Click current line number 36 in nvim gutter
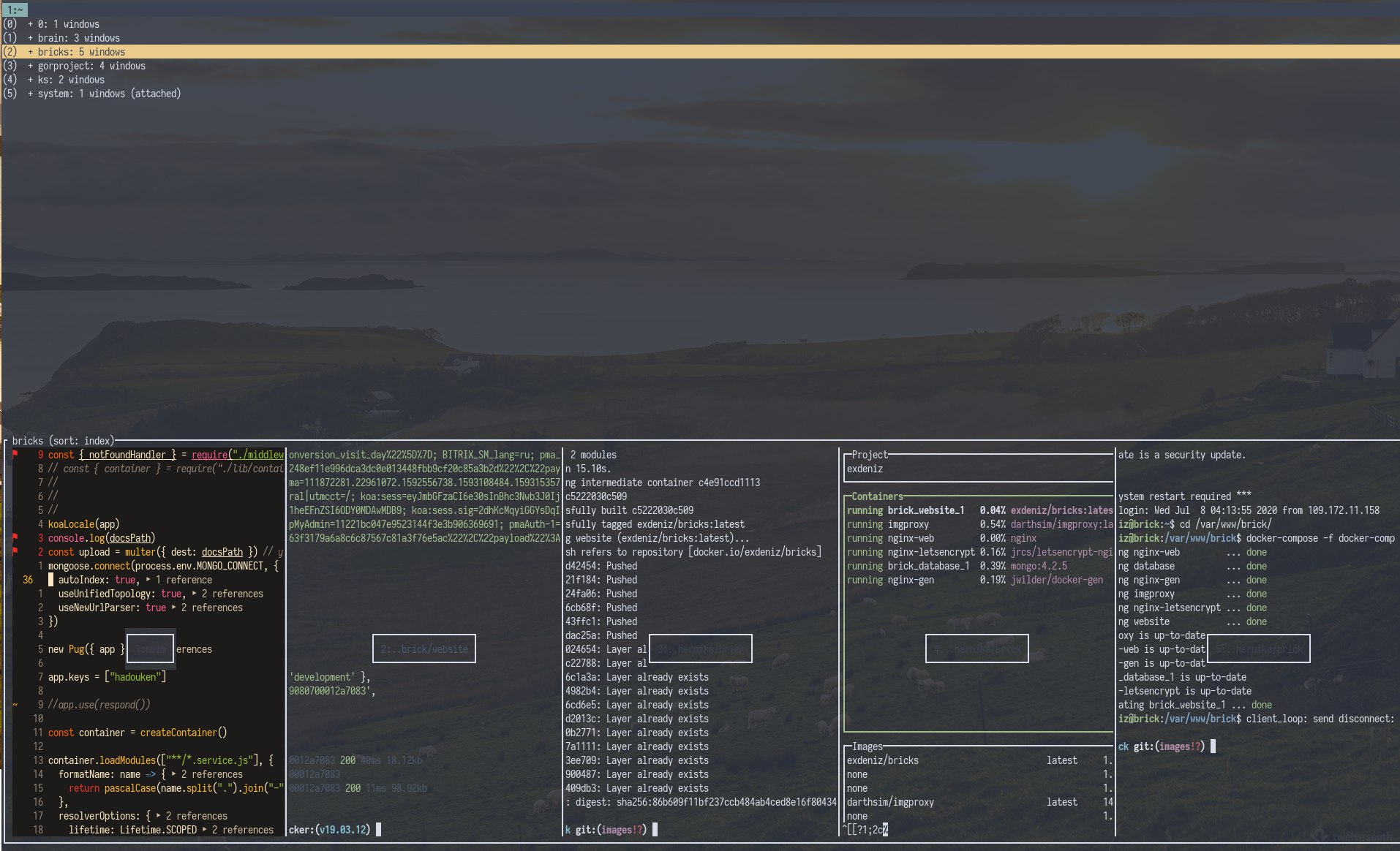1400x851 pixels. coord(28,580)
